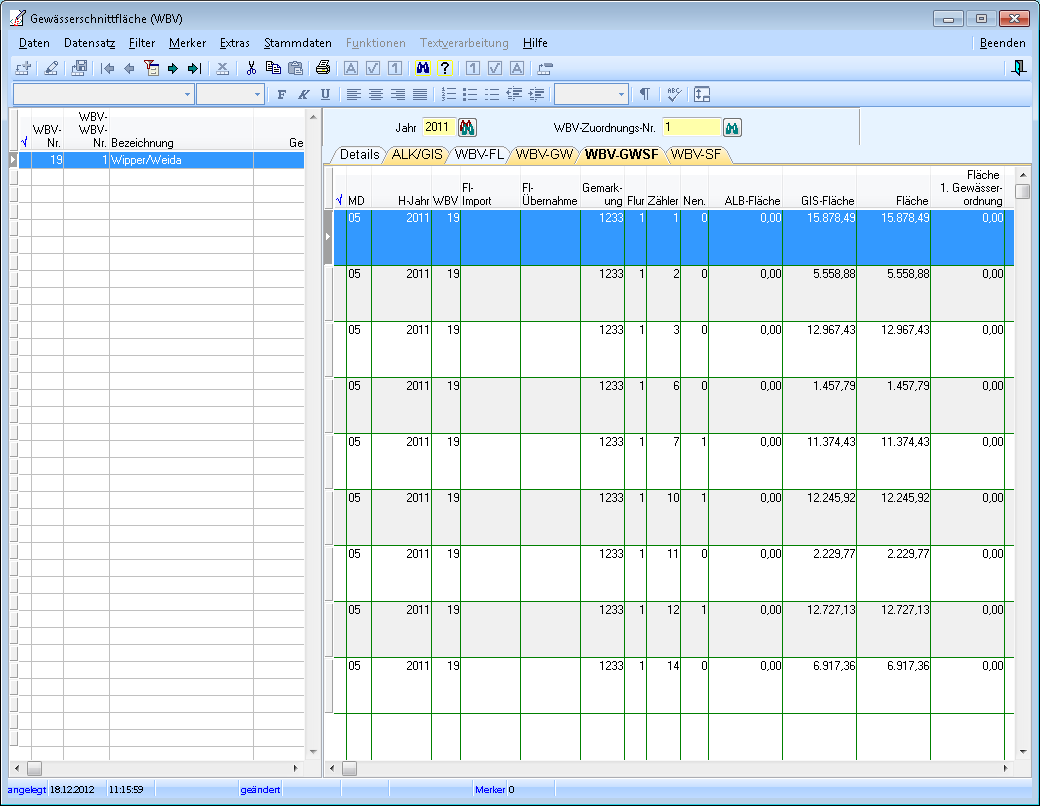Viewport: 1040px width, 806px height.
Task: Open the Merker menu
Action: click(187, 43)
